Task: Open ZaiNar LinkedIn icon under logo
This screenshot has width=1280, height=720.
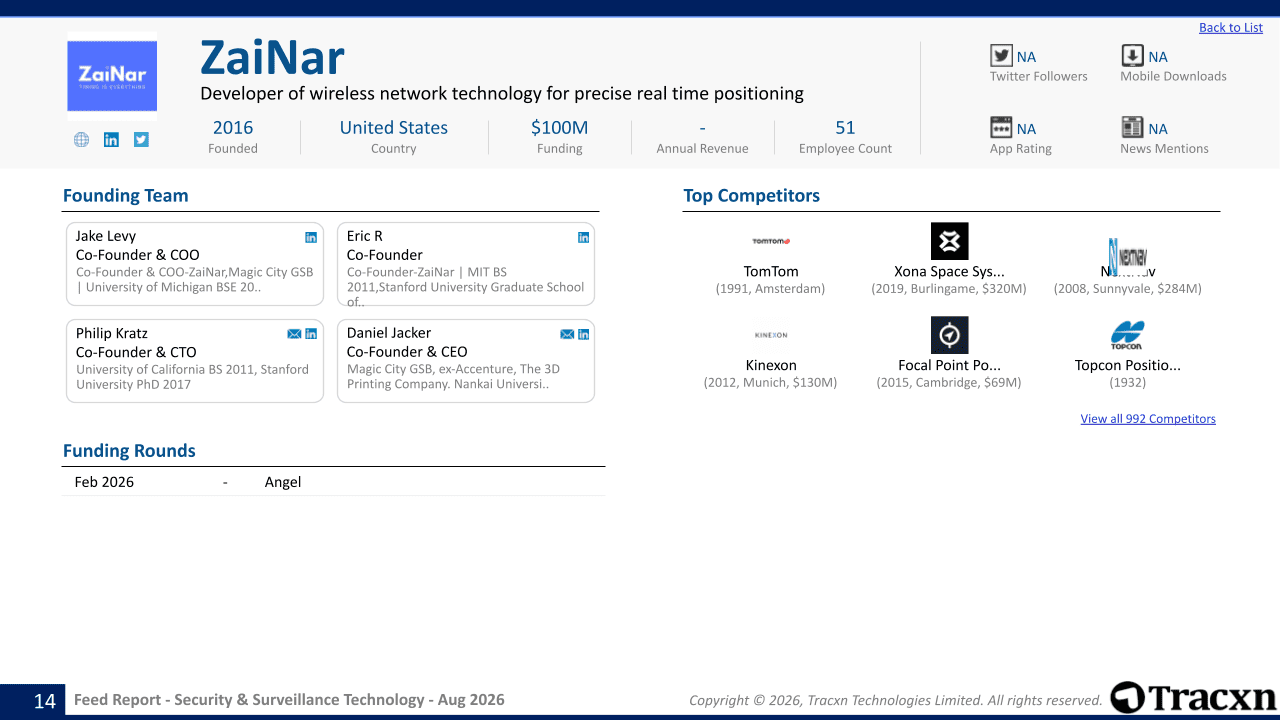Action: tap(111, 140)
